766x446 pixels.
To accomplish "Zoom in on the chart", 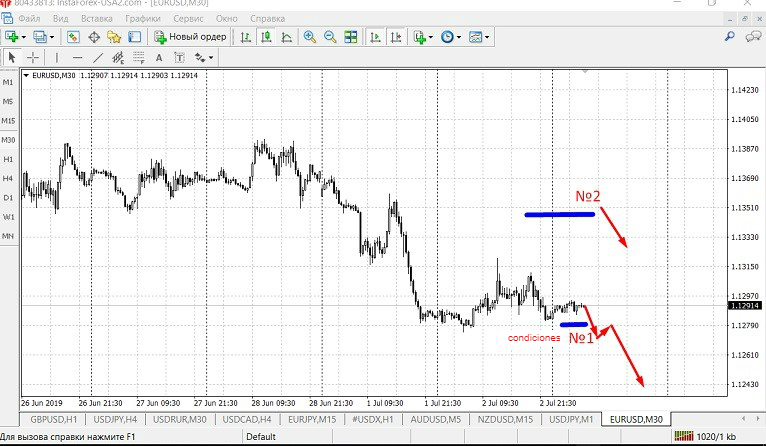I will pos(310,37).
